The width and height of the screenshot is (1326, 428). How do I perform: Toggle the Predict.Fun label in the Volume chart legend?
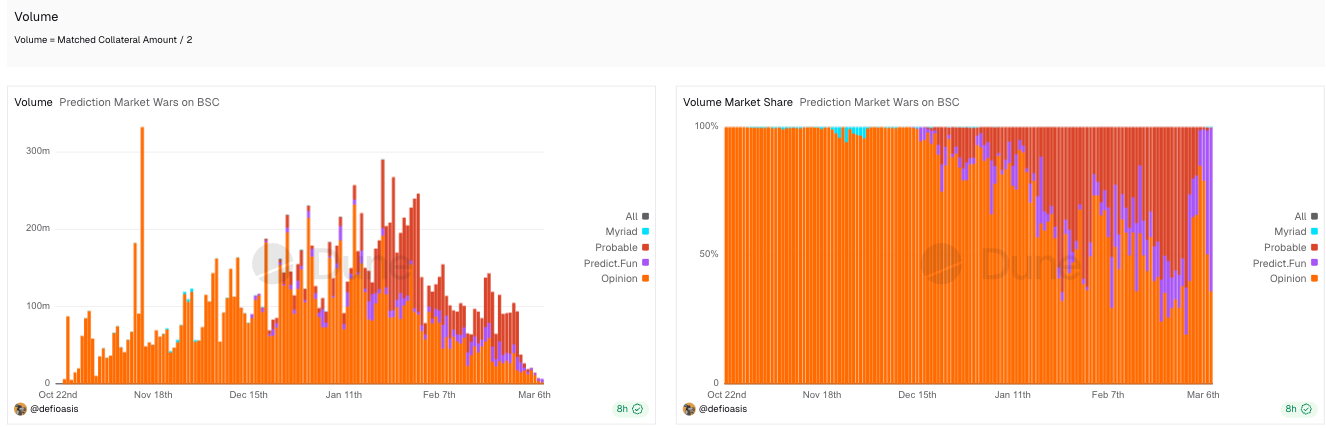[x=610, y=263]
